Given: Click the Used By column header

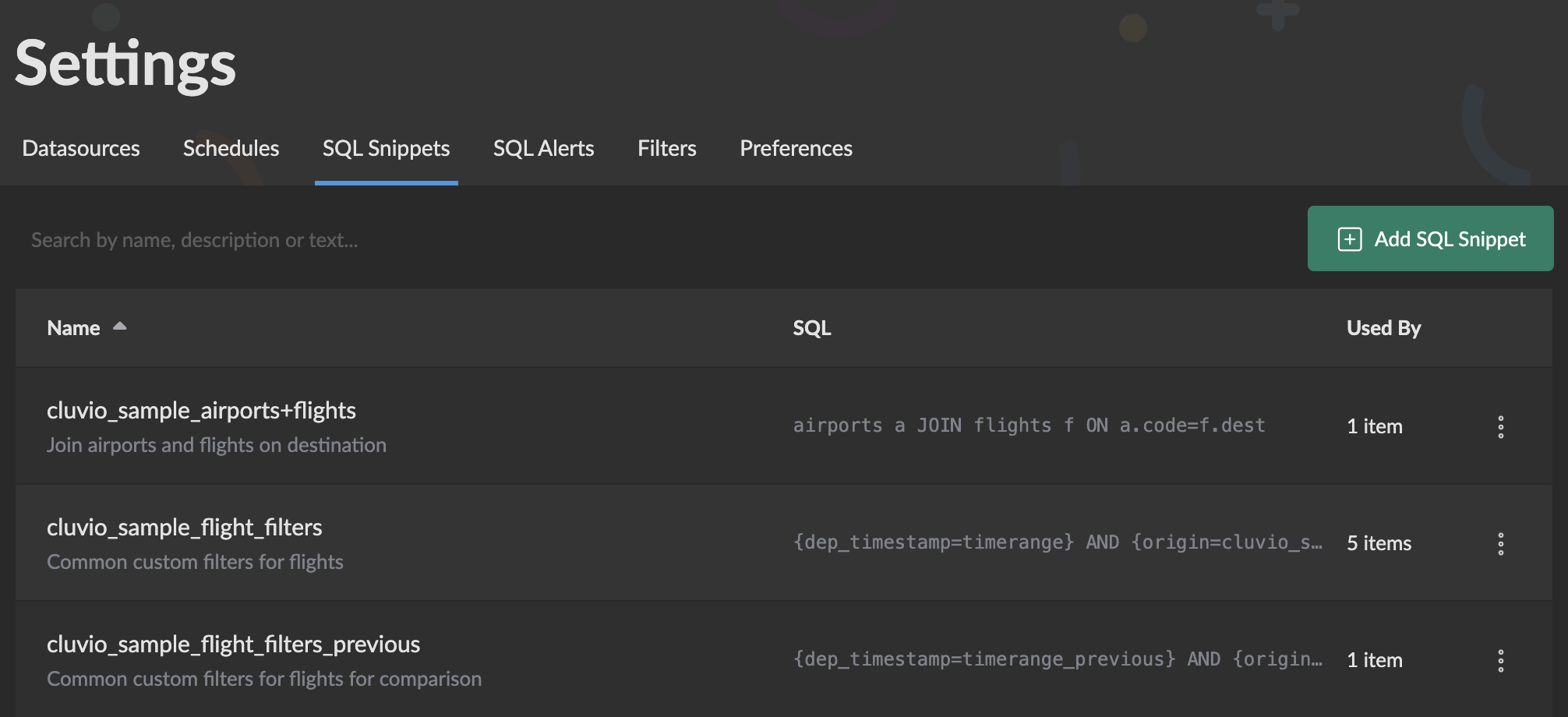Looking at the screenshot, I should tap(1383, 328).
